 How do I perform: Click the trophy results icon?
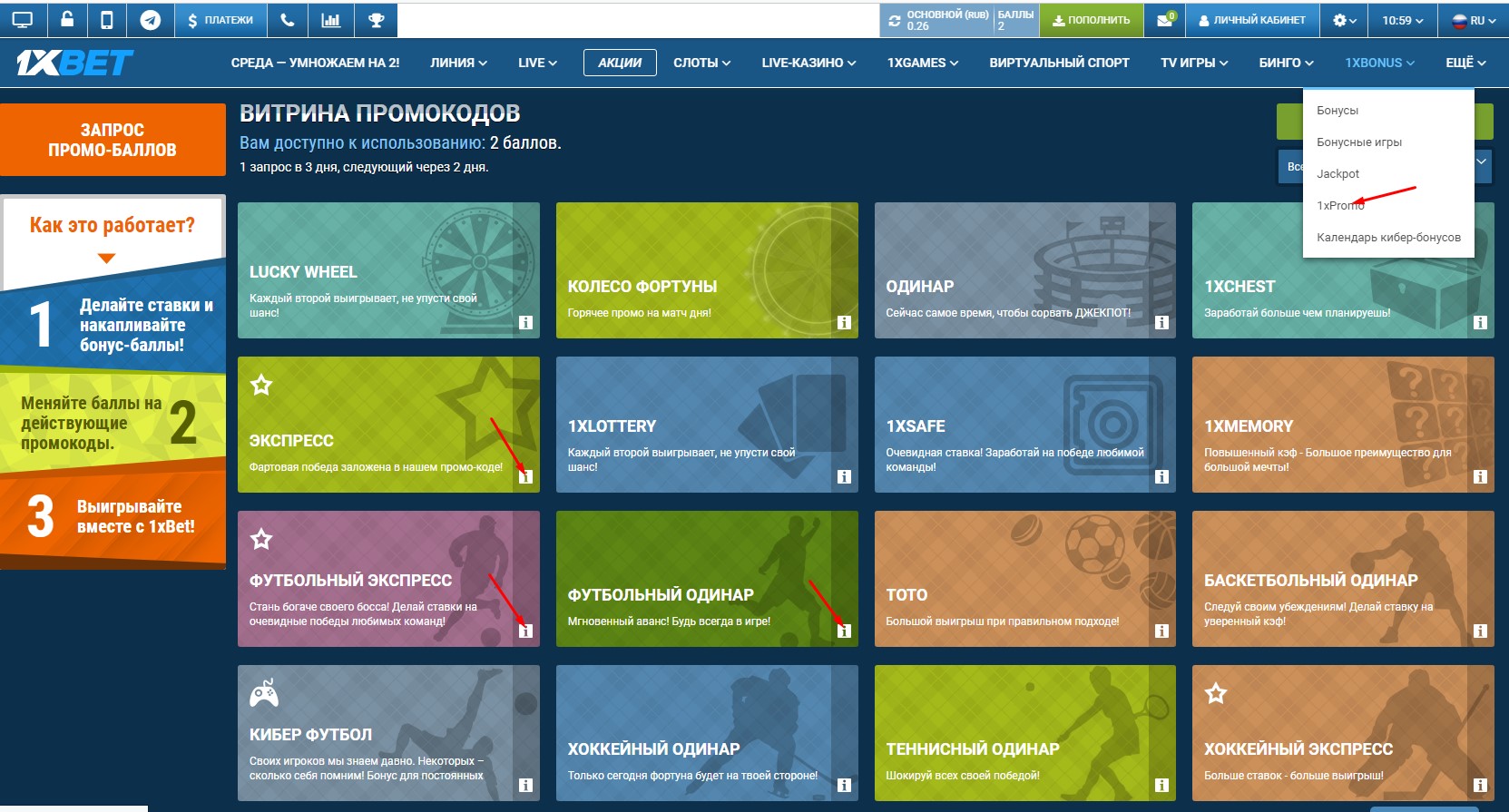coord(376,19)
